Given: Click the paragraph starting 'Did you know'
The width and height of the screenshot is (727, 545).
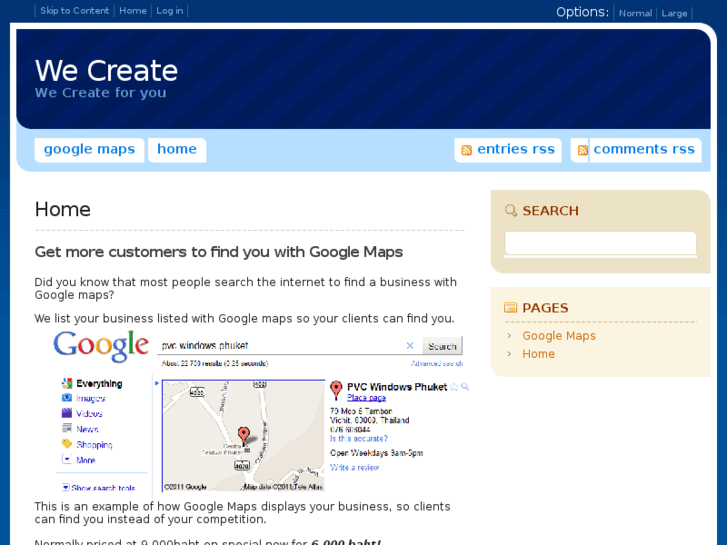Looking at the screenshot, I should point(246,289).
